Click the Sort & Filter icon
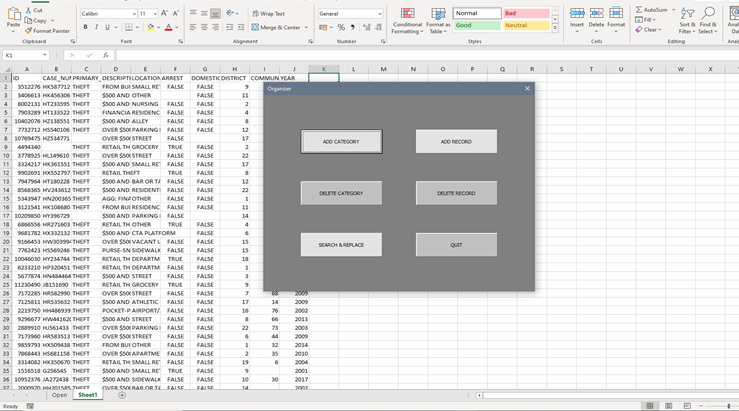The image size is (739, 411). [x=687, y=19]
